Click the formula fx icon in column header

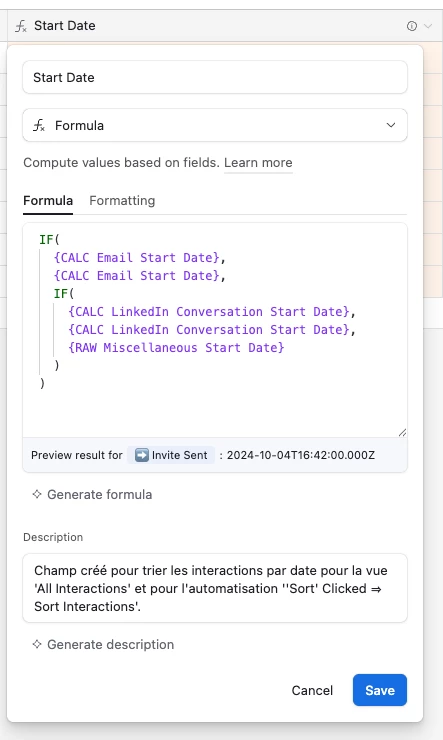tap(21, 26)
